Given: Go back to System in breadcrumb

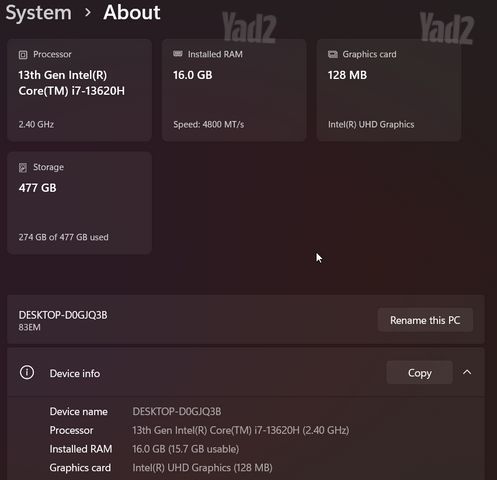Looking at the screenshot, I should [39, 13].
